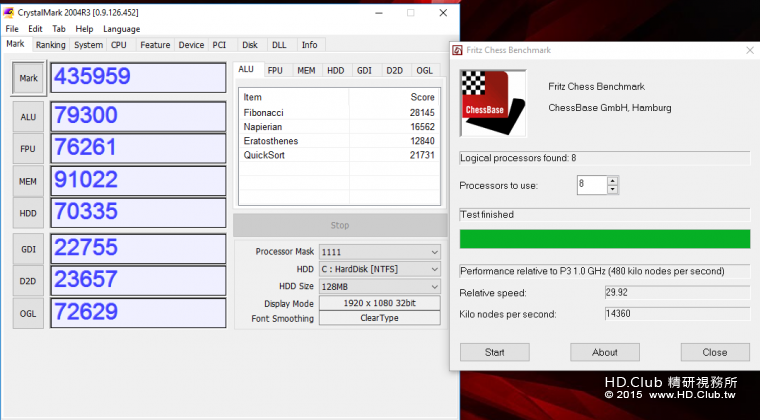Click the Eratosthenes row in score list
This screenshot has height=420, width=760.
(339, 141)
